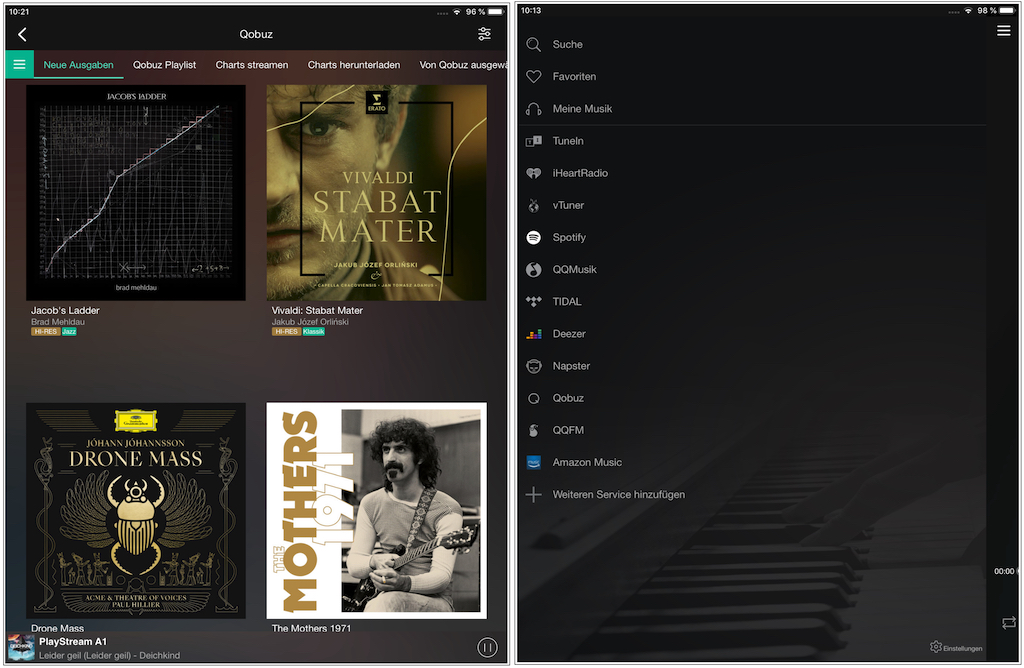This screenshot has height=668, width=1024.
Task: Click the TuneIn service icon
Action: (x=534, y=140)
